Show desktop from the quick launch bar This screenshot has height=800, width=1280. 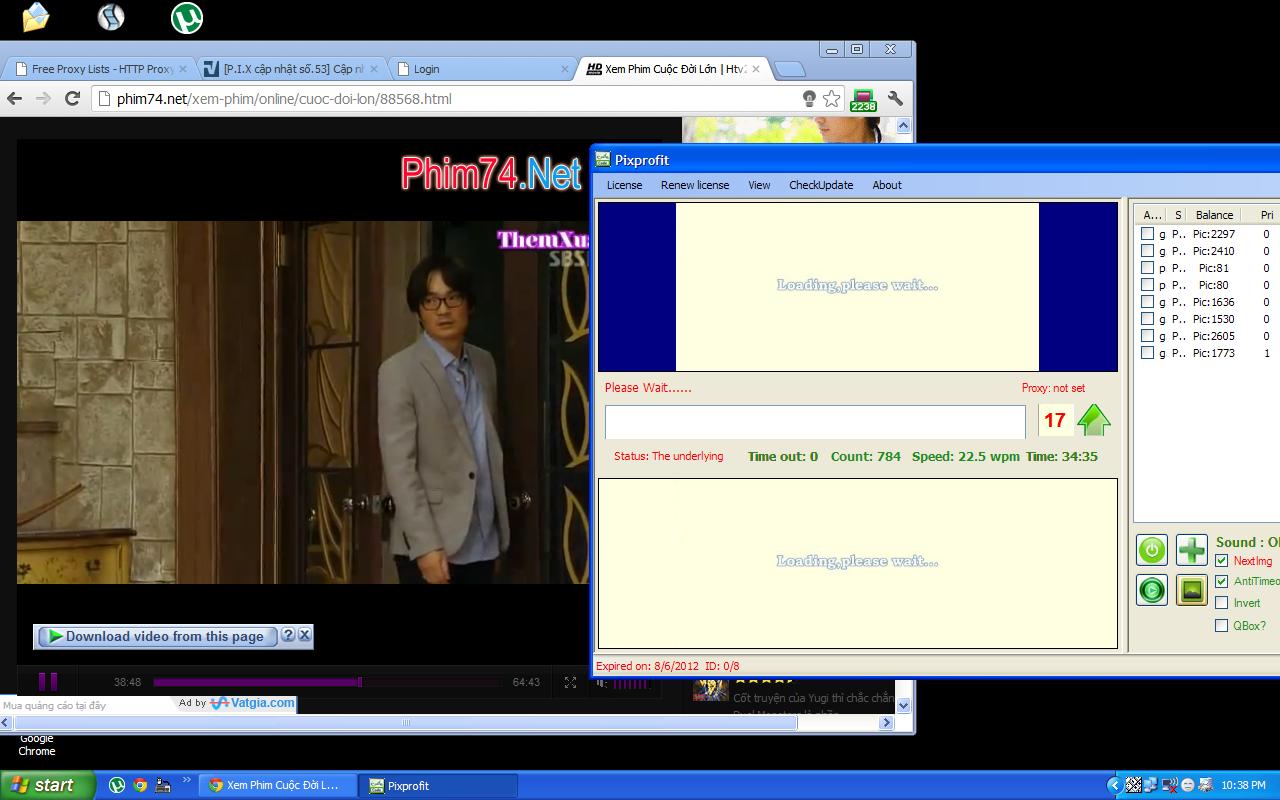click(x=162, y=785)
